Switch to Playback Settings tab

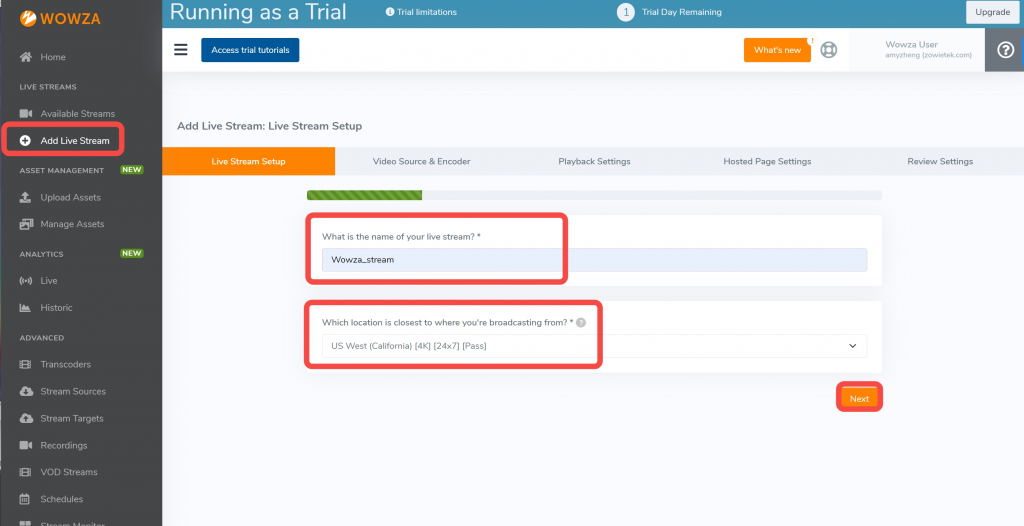[x=594, y=161]
